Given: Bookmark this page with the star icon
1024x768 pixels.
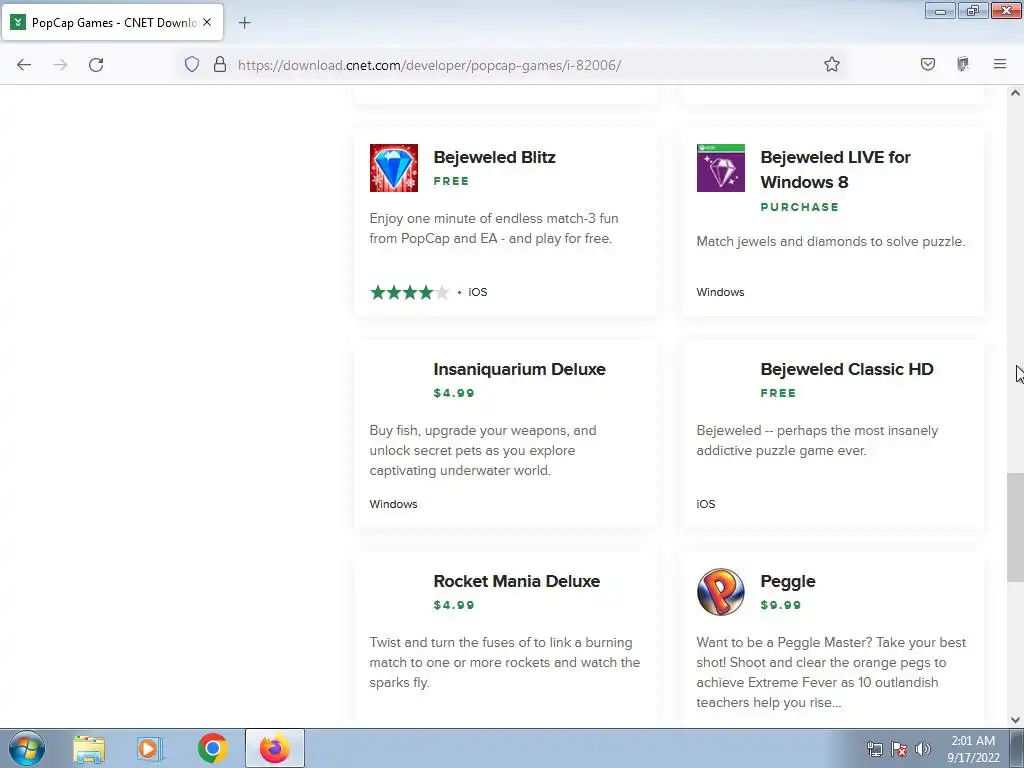Looking at the screenshot, I should [x=831, y=64].
